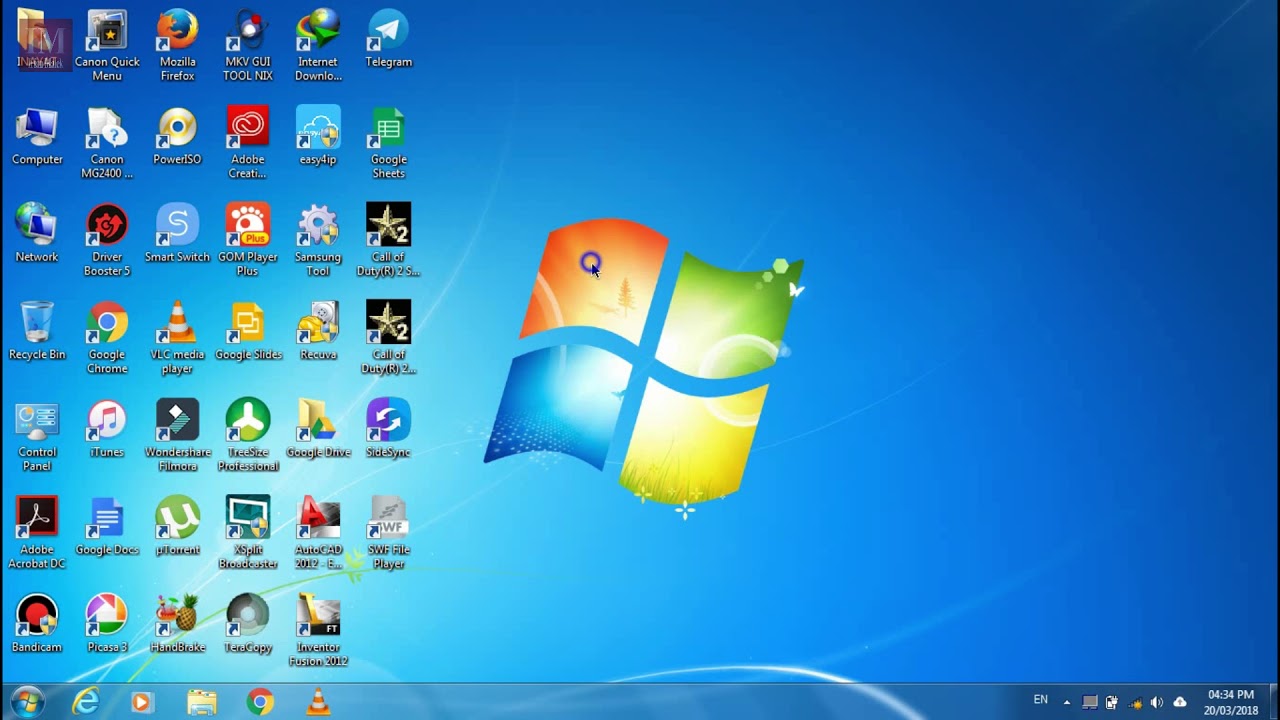Select the Wondershare Filmora desktop icon
Viewport: 1280px width, 720px height.
pyautogui.click(x=177, y=436)
